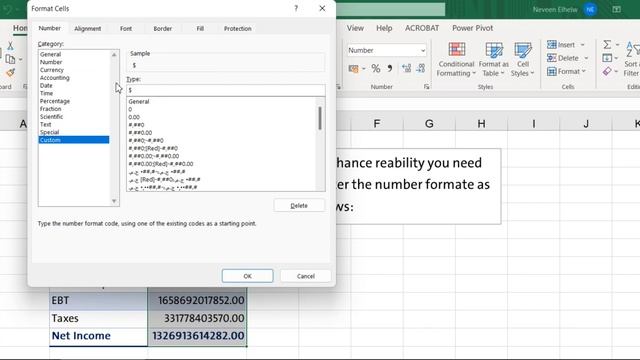
Task: Close the Format Cells dialog
Action: pyautogui.click(x=322, y=8)
